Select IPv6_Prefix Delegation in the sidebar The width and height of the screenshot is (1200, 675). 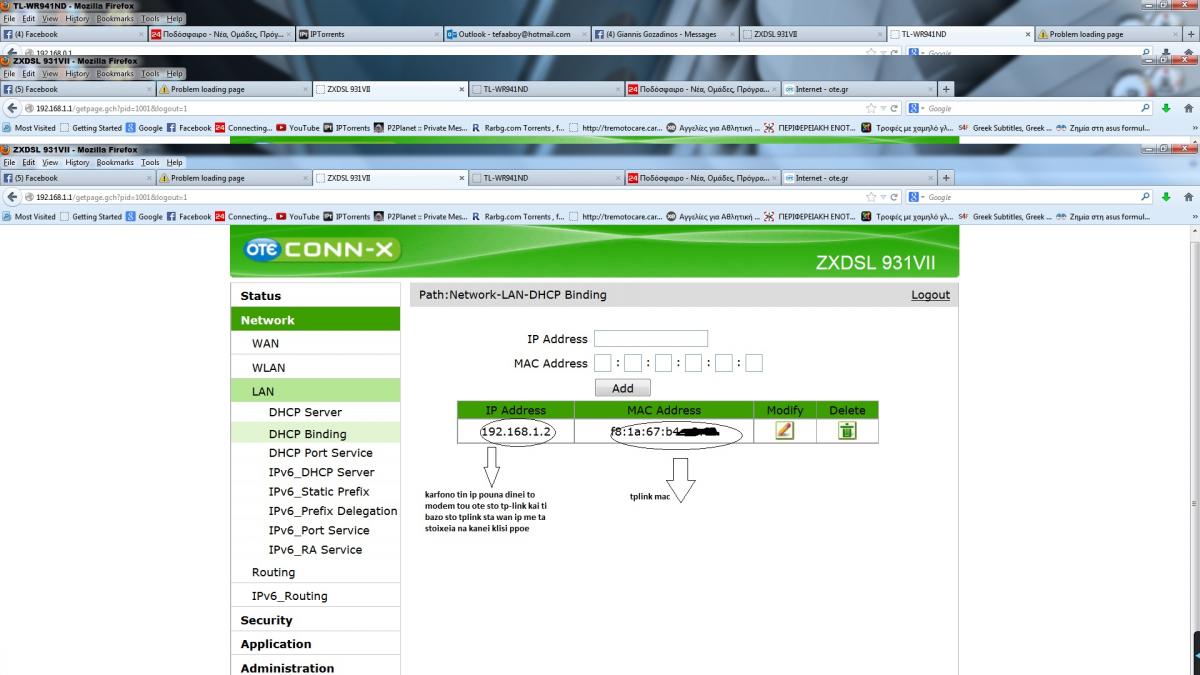(x=332, y=511)
